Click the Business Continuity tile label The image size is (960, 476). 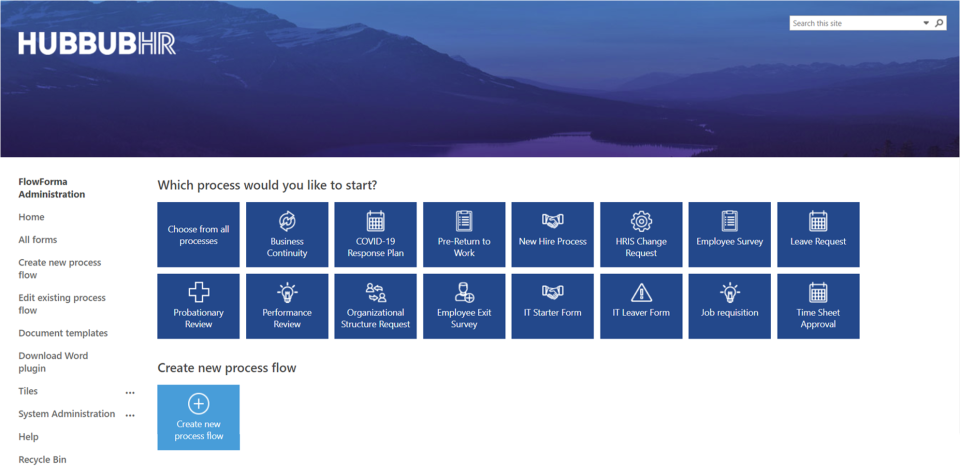(287, 247)
